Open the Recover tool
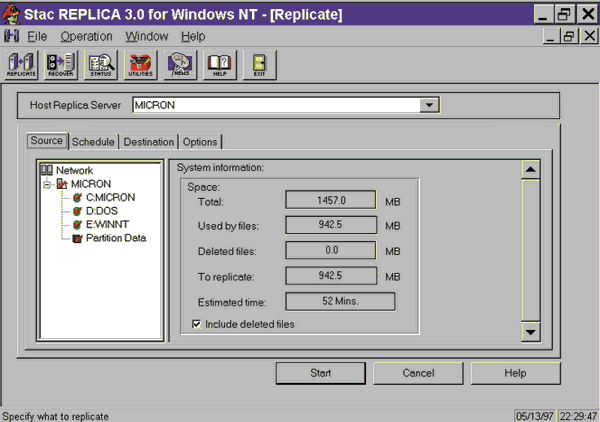This screenshot has height=422, width=600. click(x=61, y=65)
